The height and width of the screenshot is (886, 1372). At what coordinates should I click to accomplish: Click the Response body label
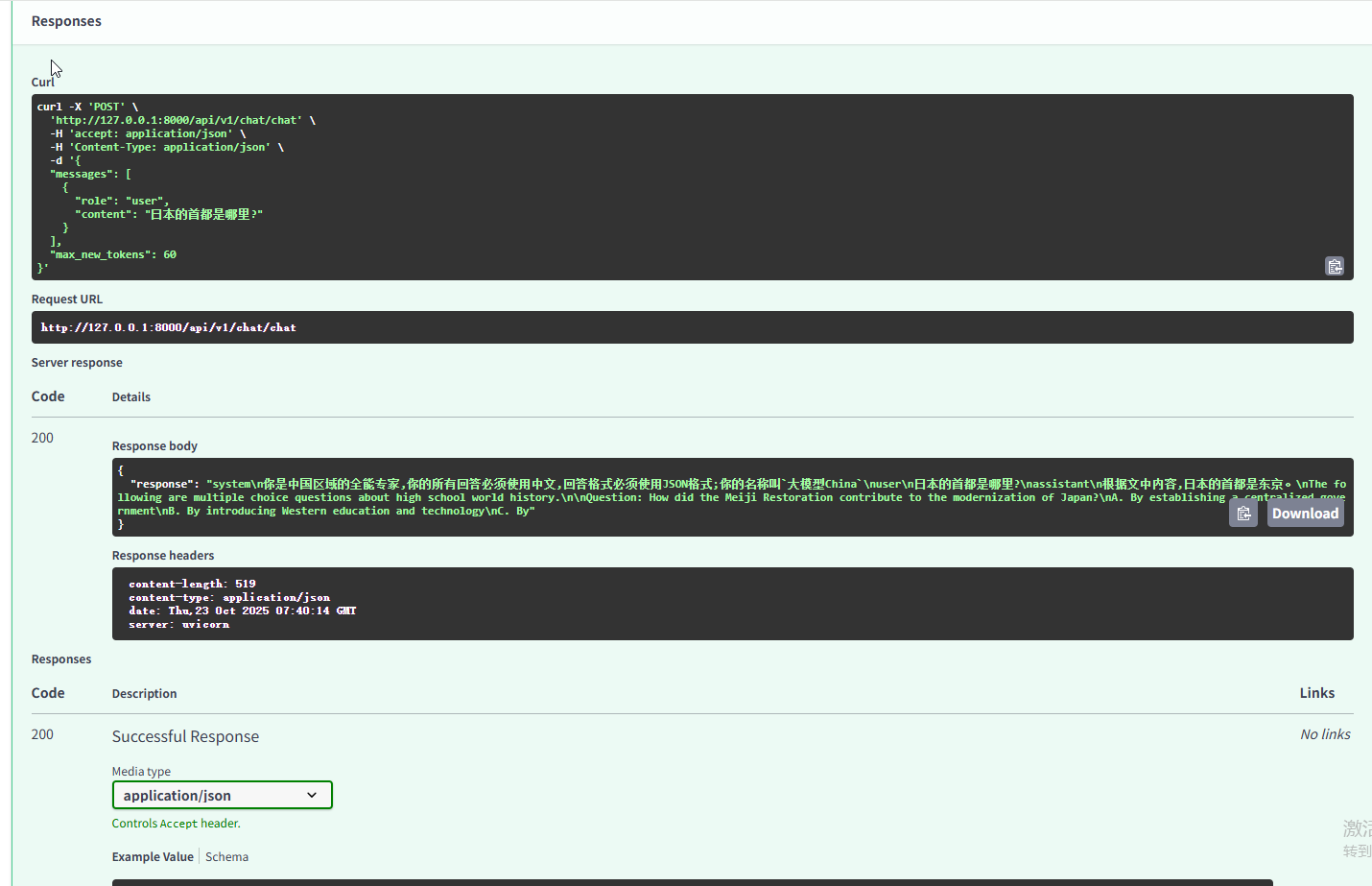coord(154,446)
